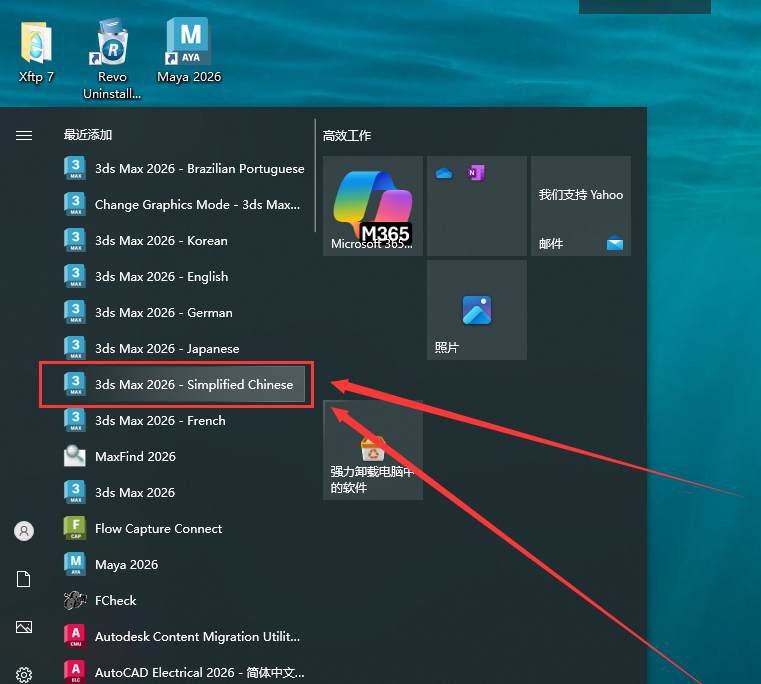This screenshot has width=761, height=684.
Task: Click the FCheck film camera icon
Action: pos(75,600)
